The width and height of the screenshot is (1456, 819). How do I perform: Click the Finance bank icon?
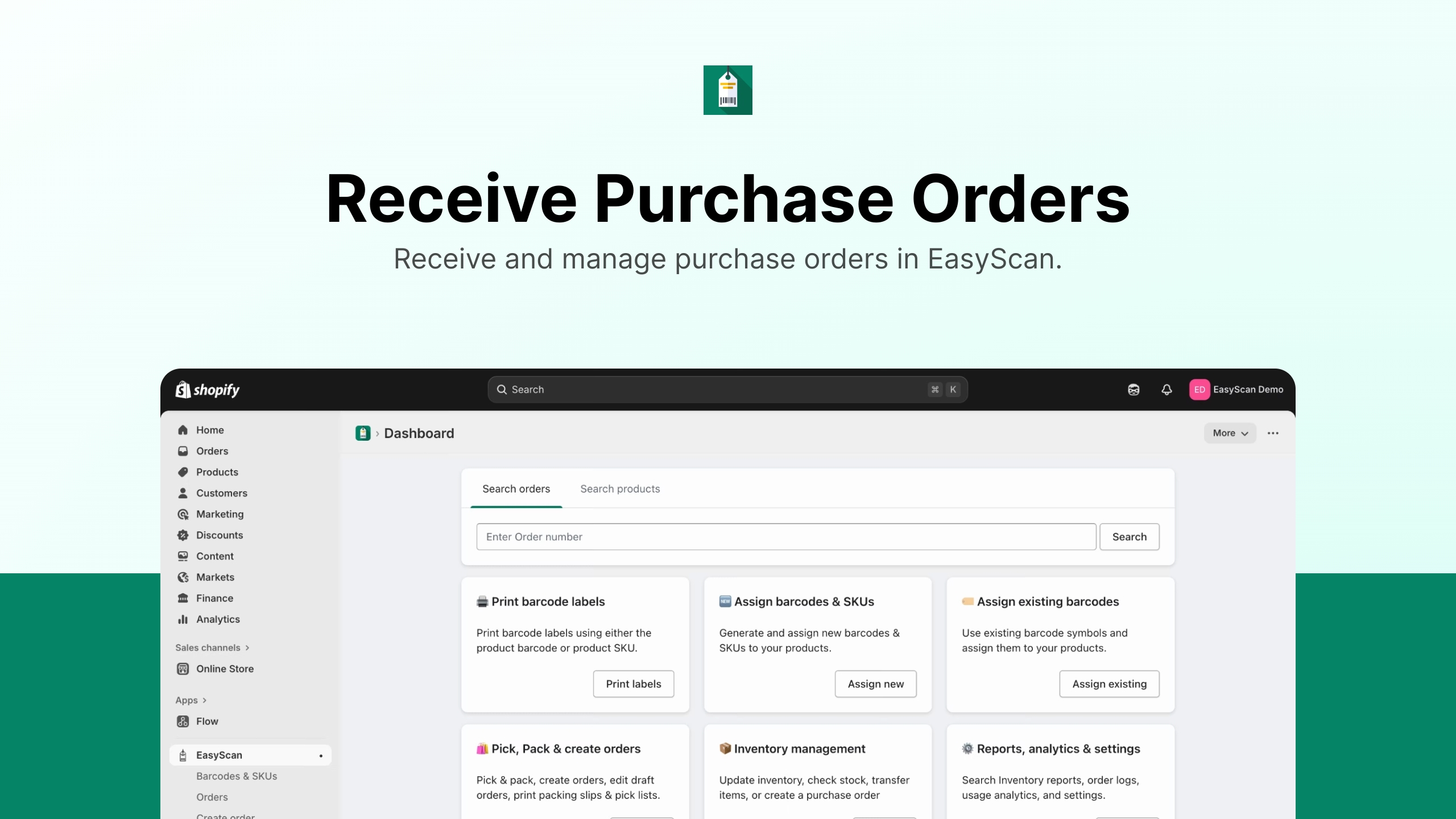pyautogui.click(x=183, y=598)
